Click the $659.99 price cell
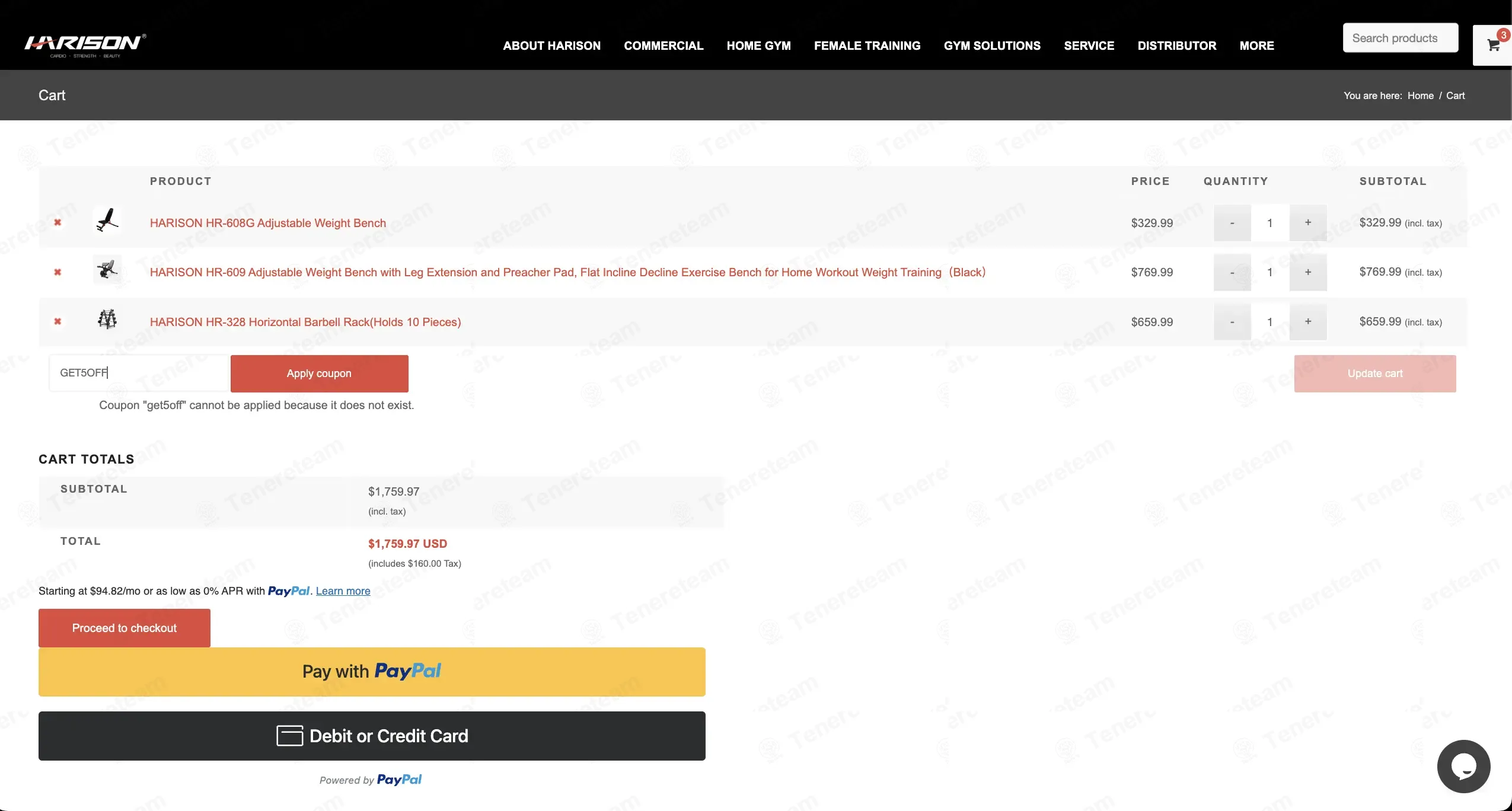 1151,322
